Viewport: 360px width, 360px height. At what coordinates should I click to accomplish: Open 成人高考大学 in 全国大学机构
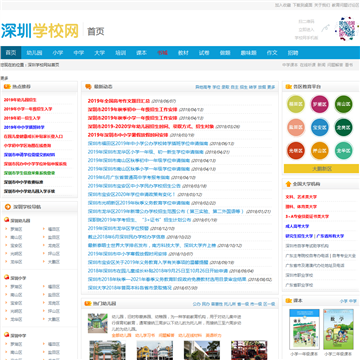pos(297,226)
